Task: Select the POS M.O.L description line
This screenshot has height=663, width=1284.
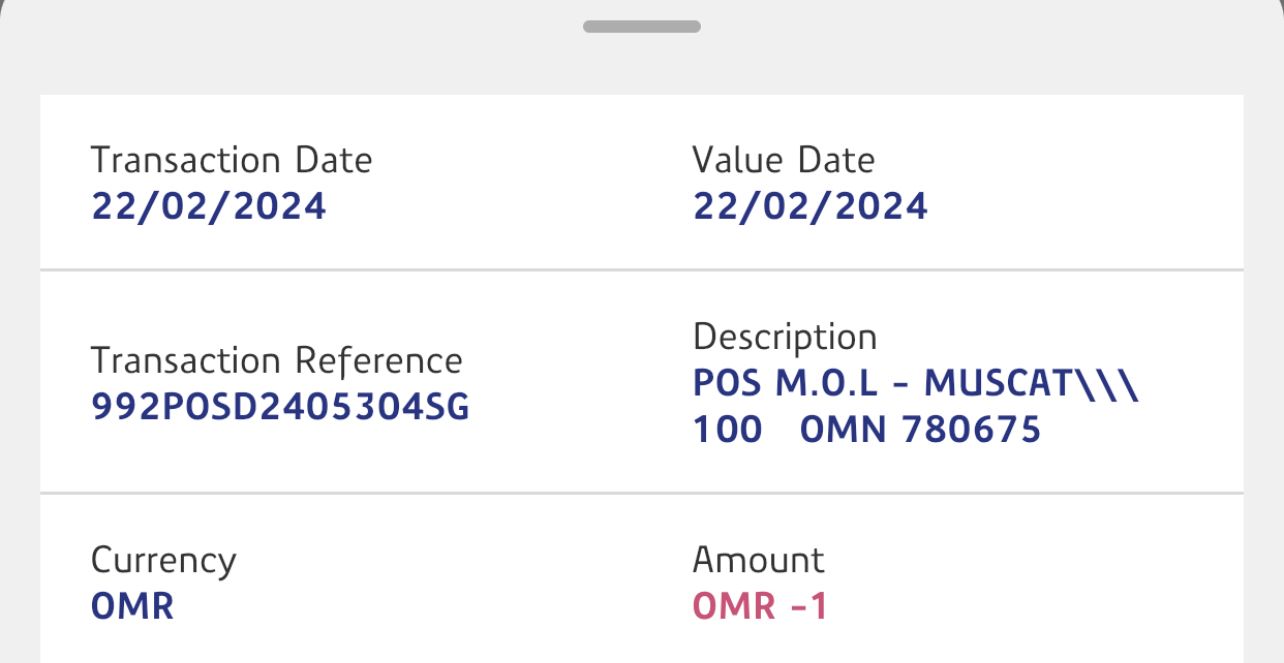Action: coord(915,383)
